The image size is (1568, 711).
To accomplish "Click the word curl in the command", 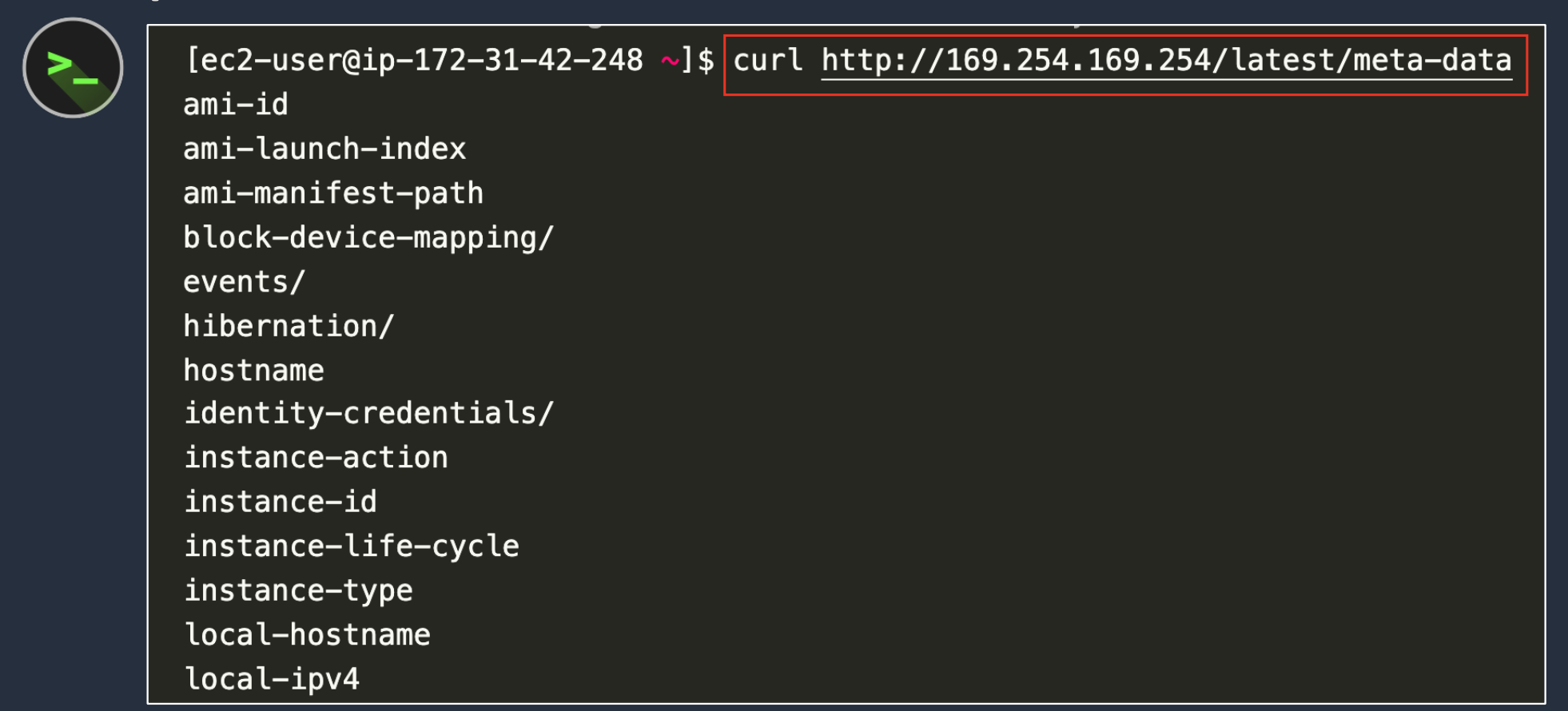I will (x=767, y=61).
